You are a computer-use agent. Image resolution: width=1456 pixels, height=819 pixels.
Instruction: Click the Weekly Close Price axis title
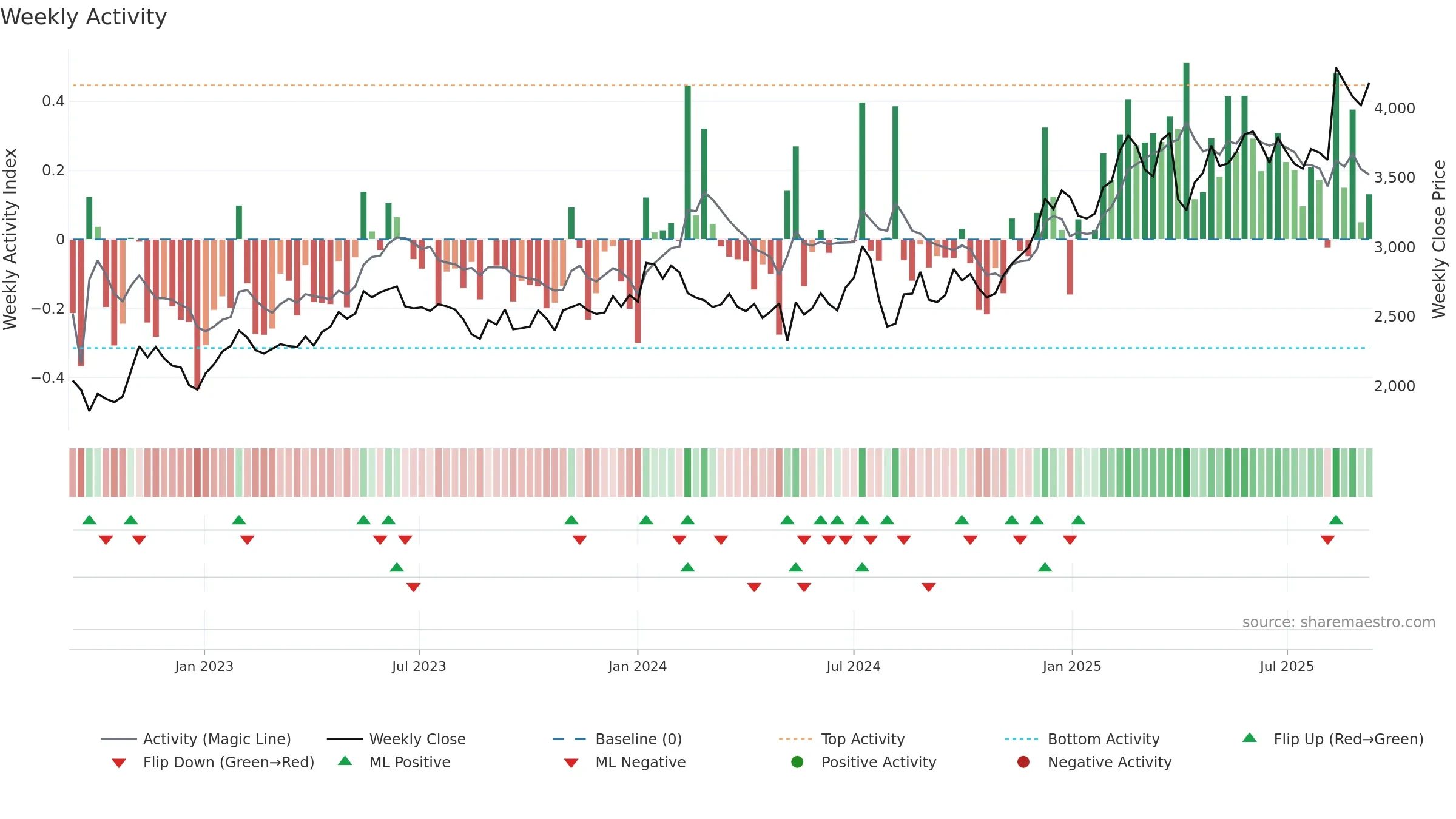[x=1439, y=239]
